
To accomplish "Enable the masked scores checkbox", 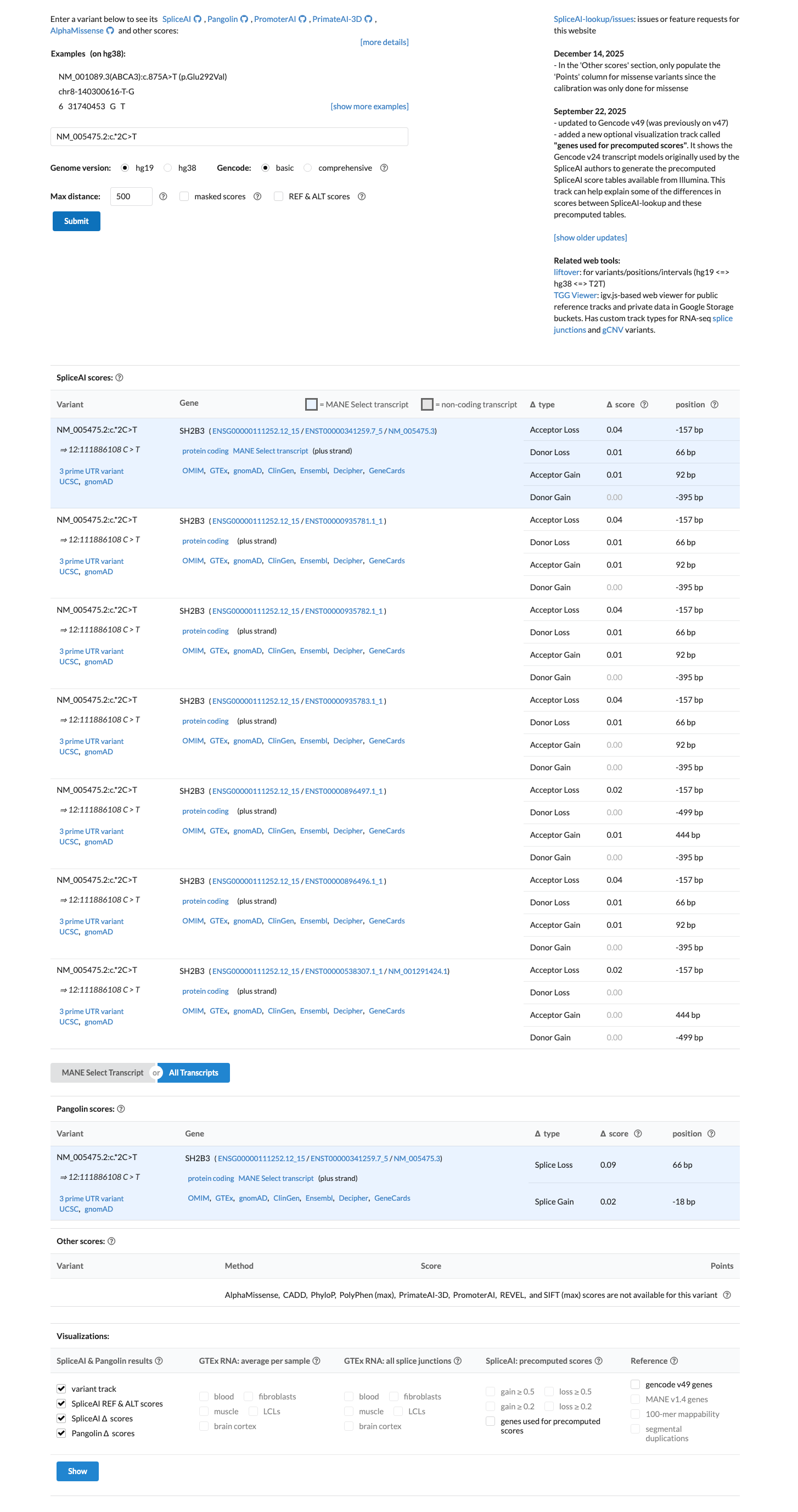I will (x=184, y=196).
